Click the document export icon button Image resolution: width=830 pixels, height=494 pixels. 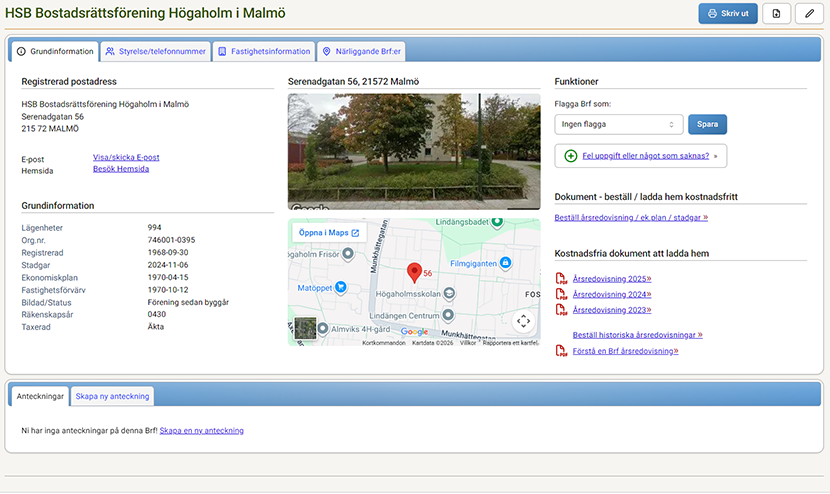point(777,14)
